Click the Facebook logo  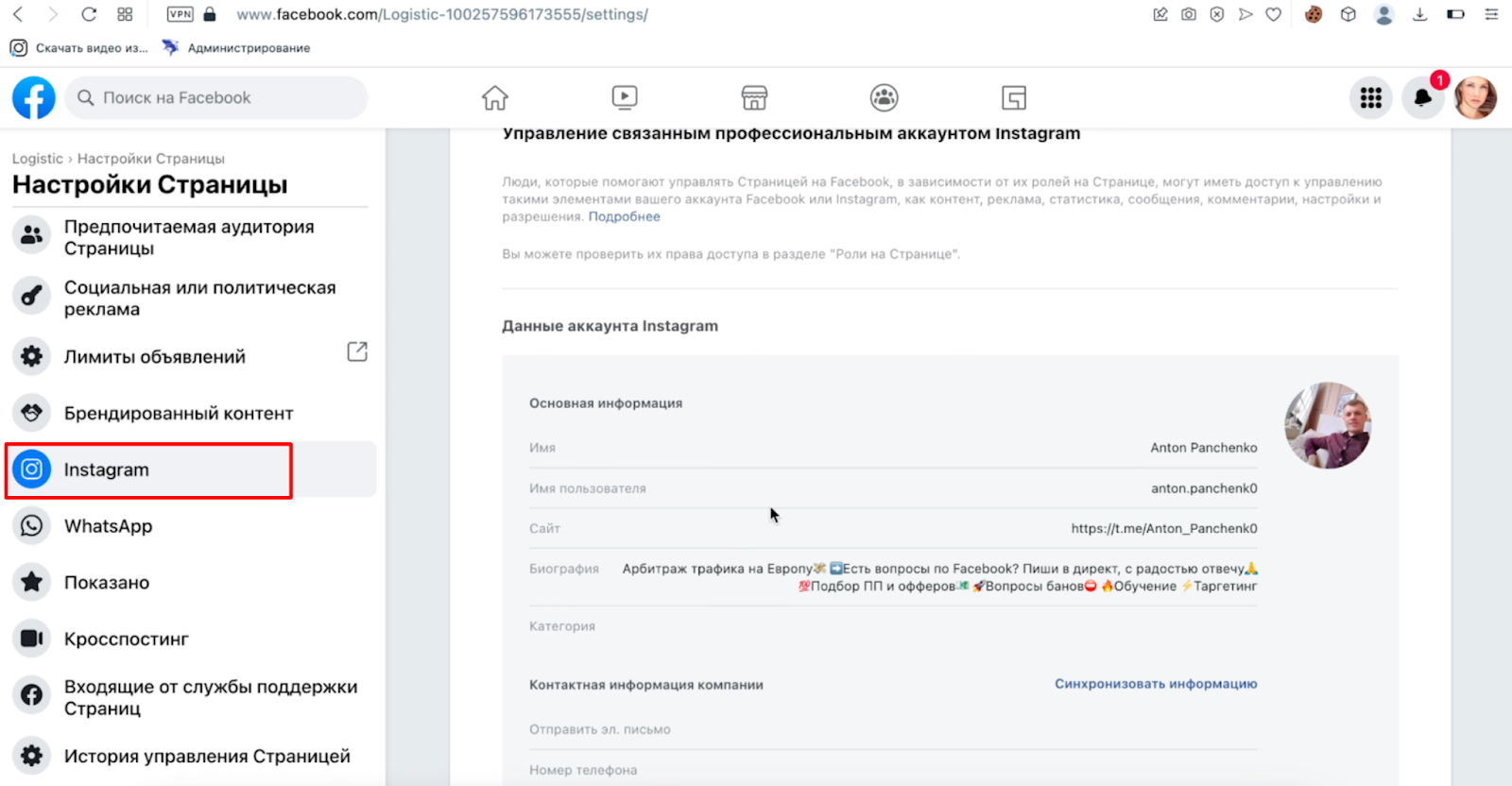34,97
